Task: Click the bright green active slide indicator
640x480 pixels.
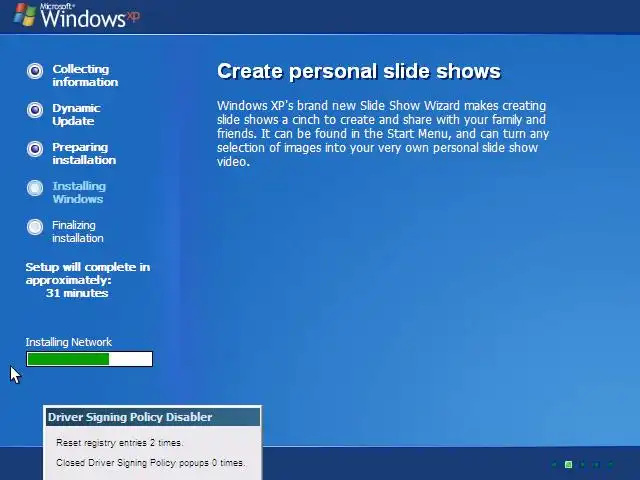Action: pyautogui.click(x=568, y=464)
